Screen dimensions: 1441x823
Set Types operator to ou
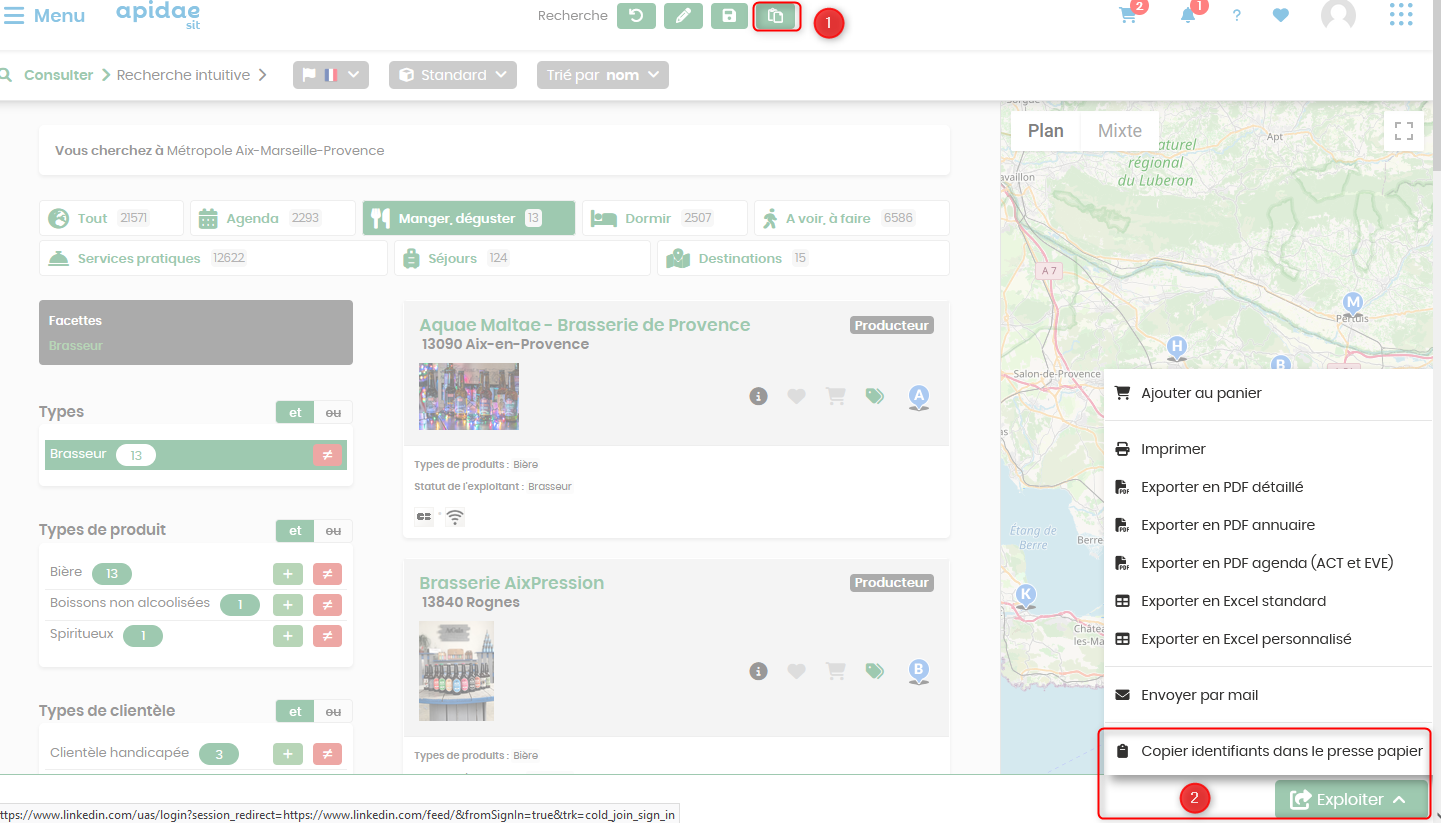(333, 412)
